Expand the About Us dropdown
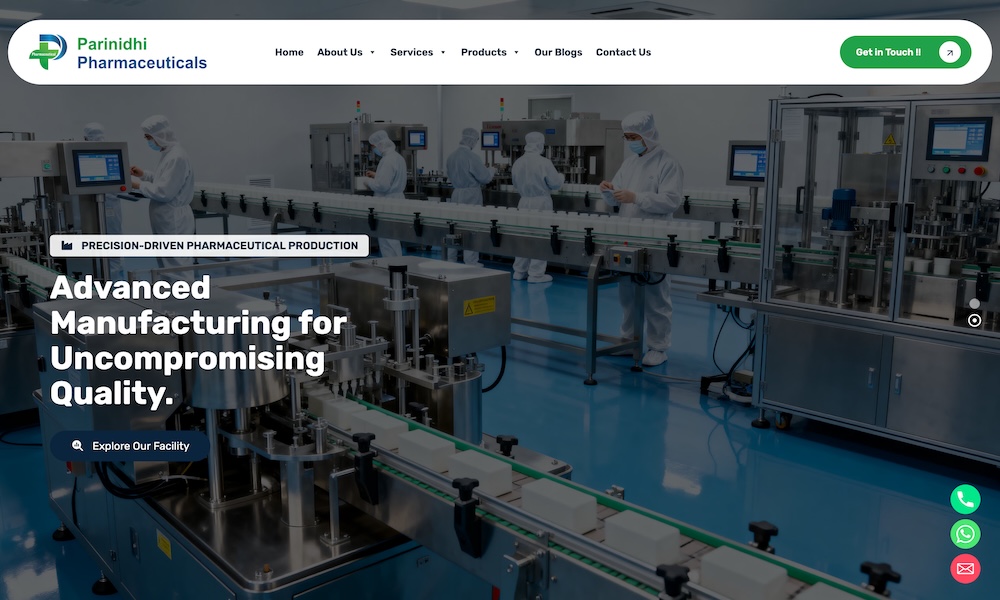The height and width of the screenshot is (600, 1000). coord(346,52)
